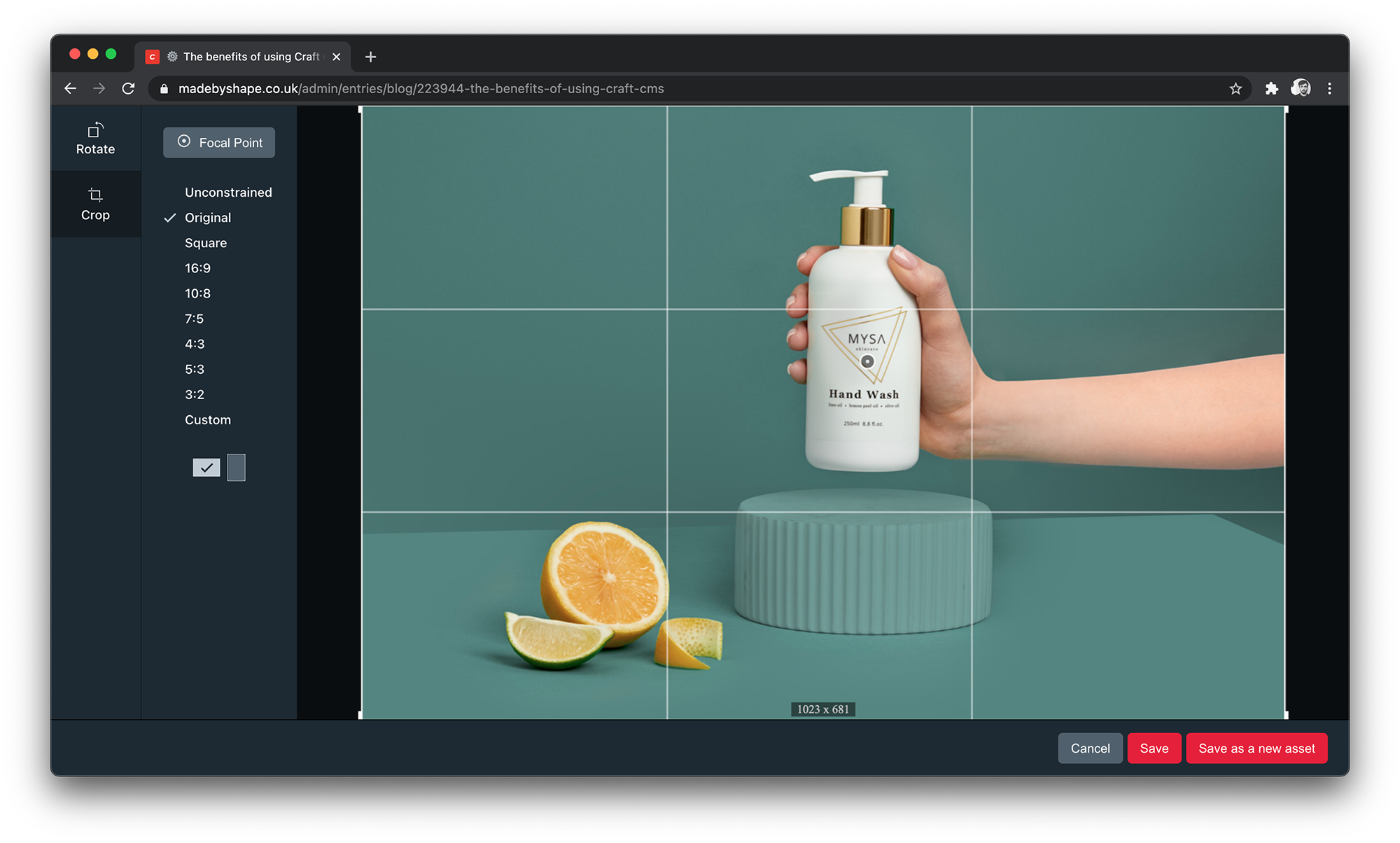The width and height of the screenshot is (1400, 843).
Task: Toggle landscape orientation box
Action: click(x=206, y=468)
